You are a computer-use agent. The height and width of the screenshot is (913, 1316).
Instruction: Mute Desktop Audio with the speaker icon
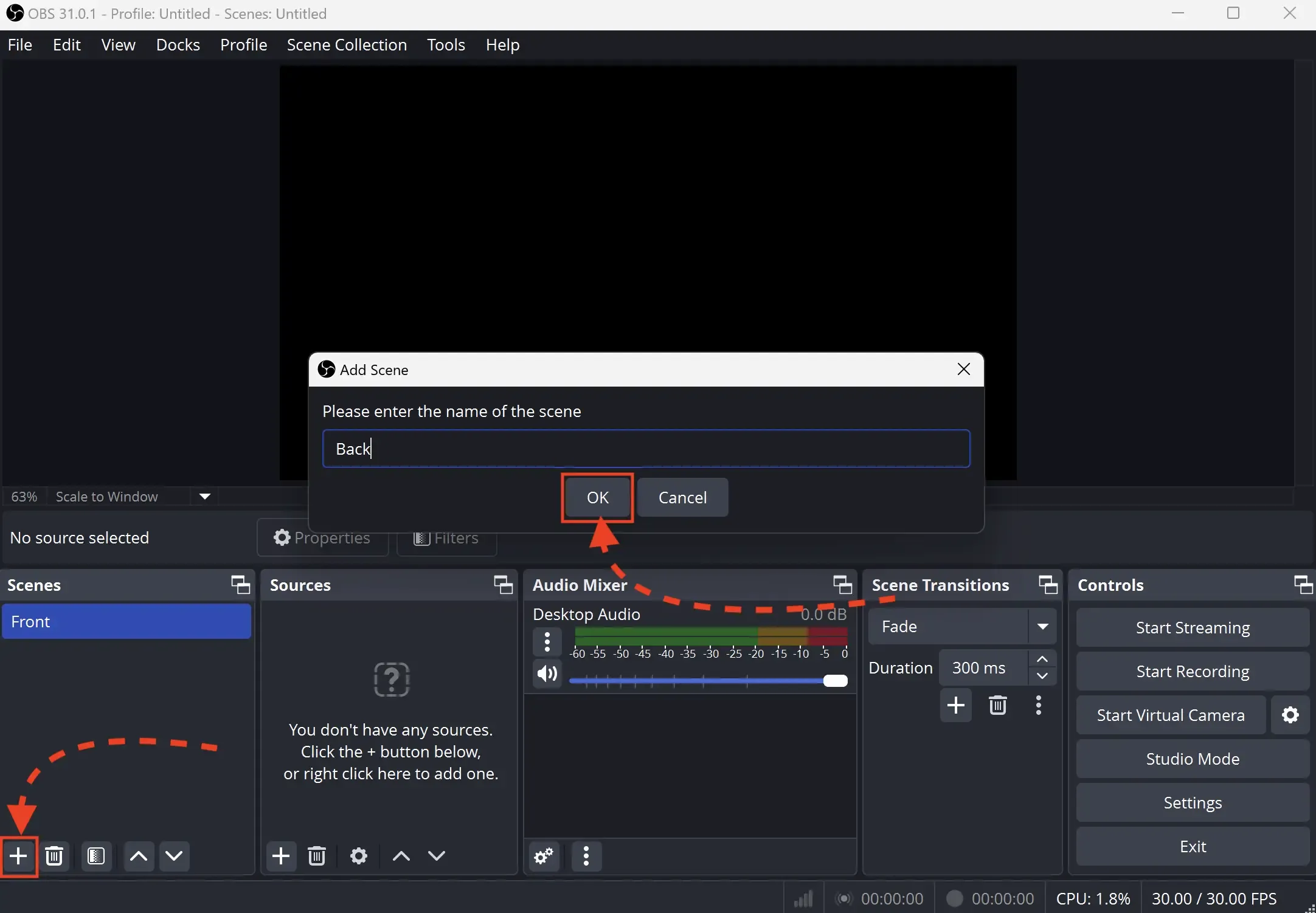546,674
